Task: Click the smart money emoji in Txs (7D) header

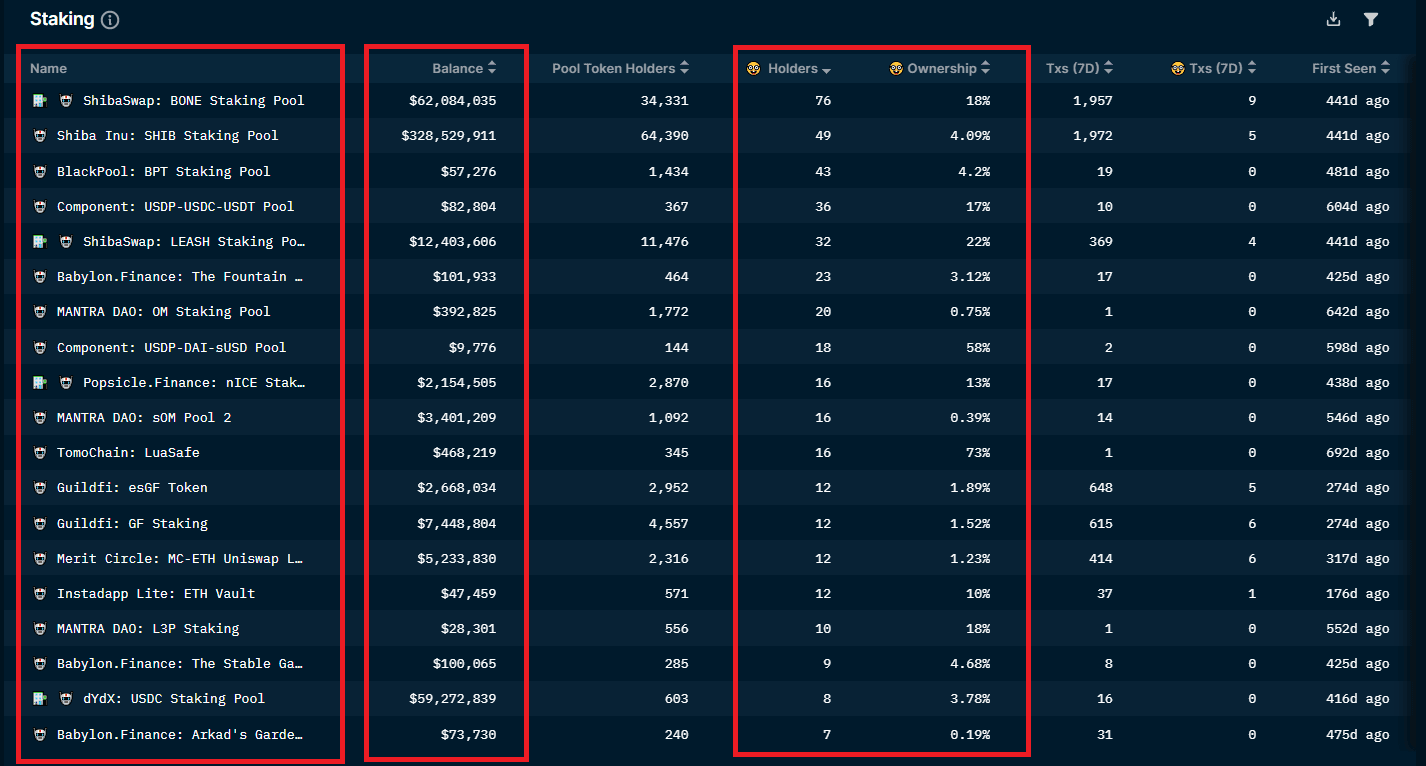Action: pyautogui.click(x=1178, y=68)
